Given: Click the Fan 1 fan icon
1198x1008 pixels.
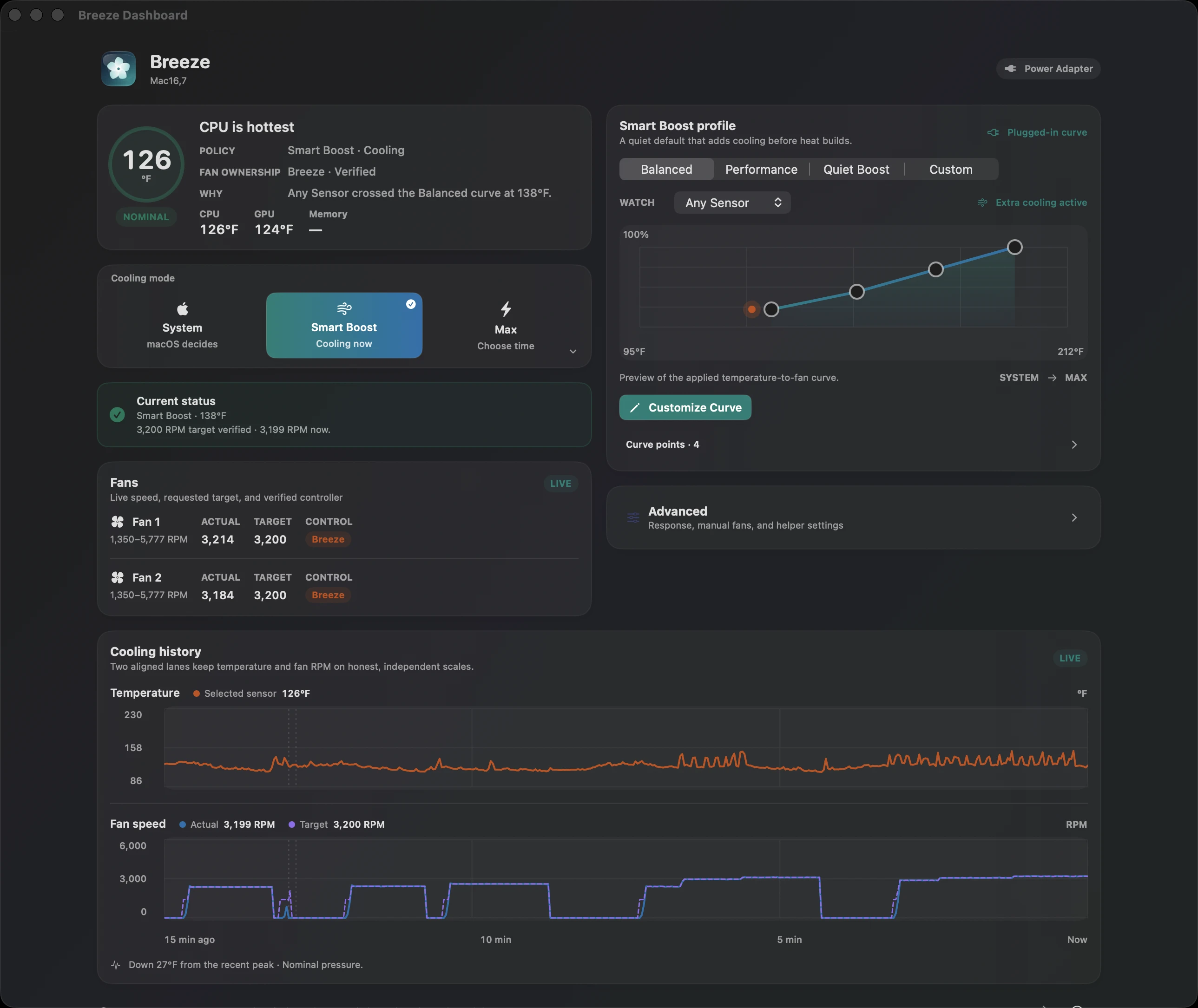Looking at the screenshot, I should 117,522.
